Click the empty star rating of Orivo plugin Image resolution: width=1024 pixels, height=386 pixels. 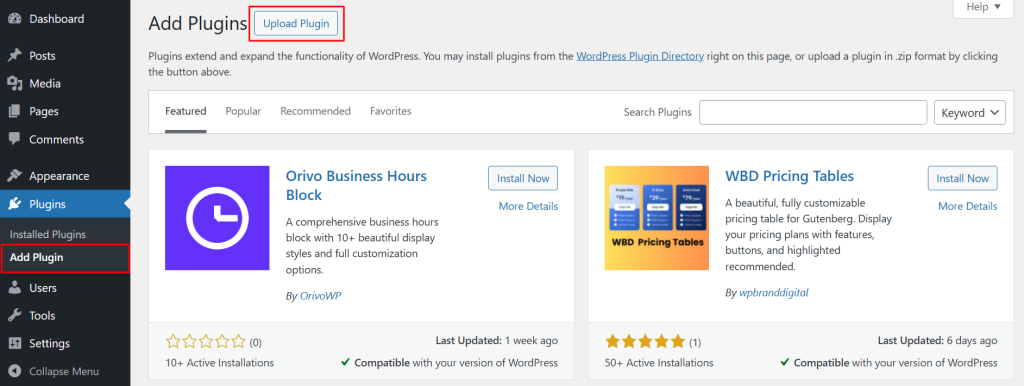[x=206, y=341]
